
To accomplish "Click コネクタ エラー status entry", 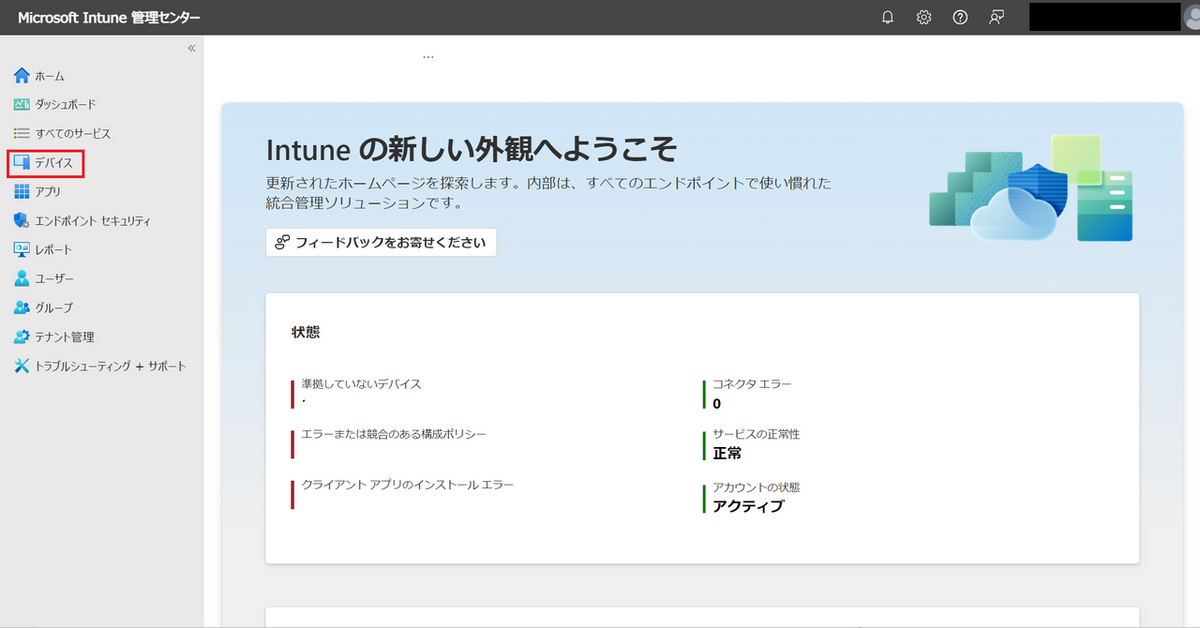I will (x=752, y=384).
